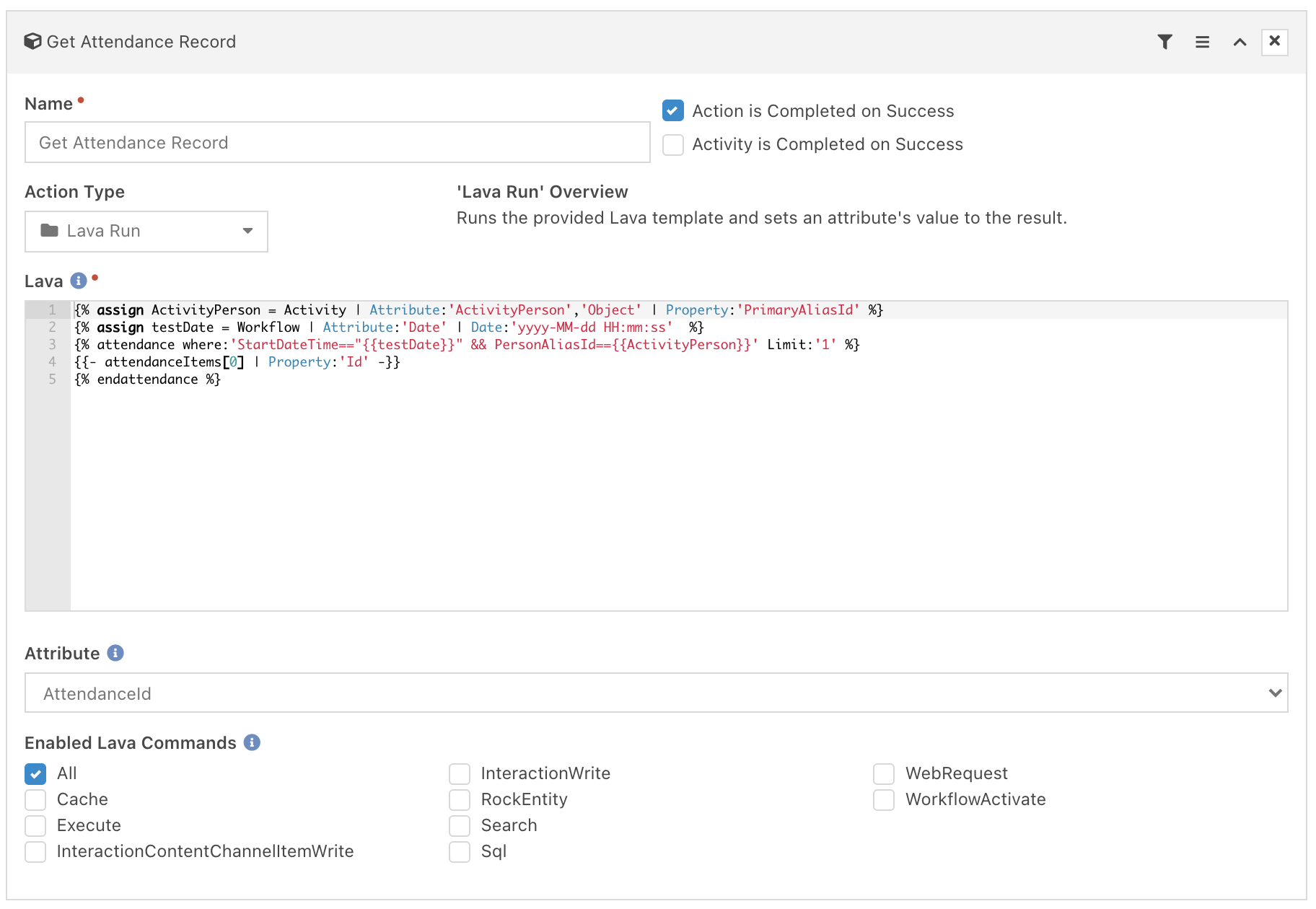This screenshot has width=1316, height=909.
Task: Enable the Sql lava command
Action: [460, 851]
